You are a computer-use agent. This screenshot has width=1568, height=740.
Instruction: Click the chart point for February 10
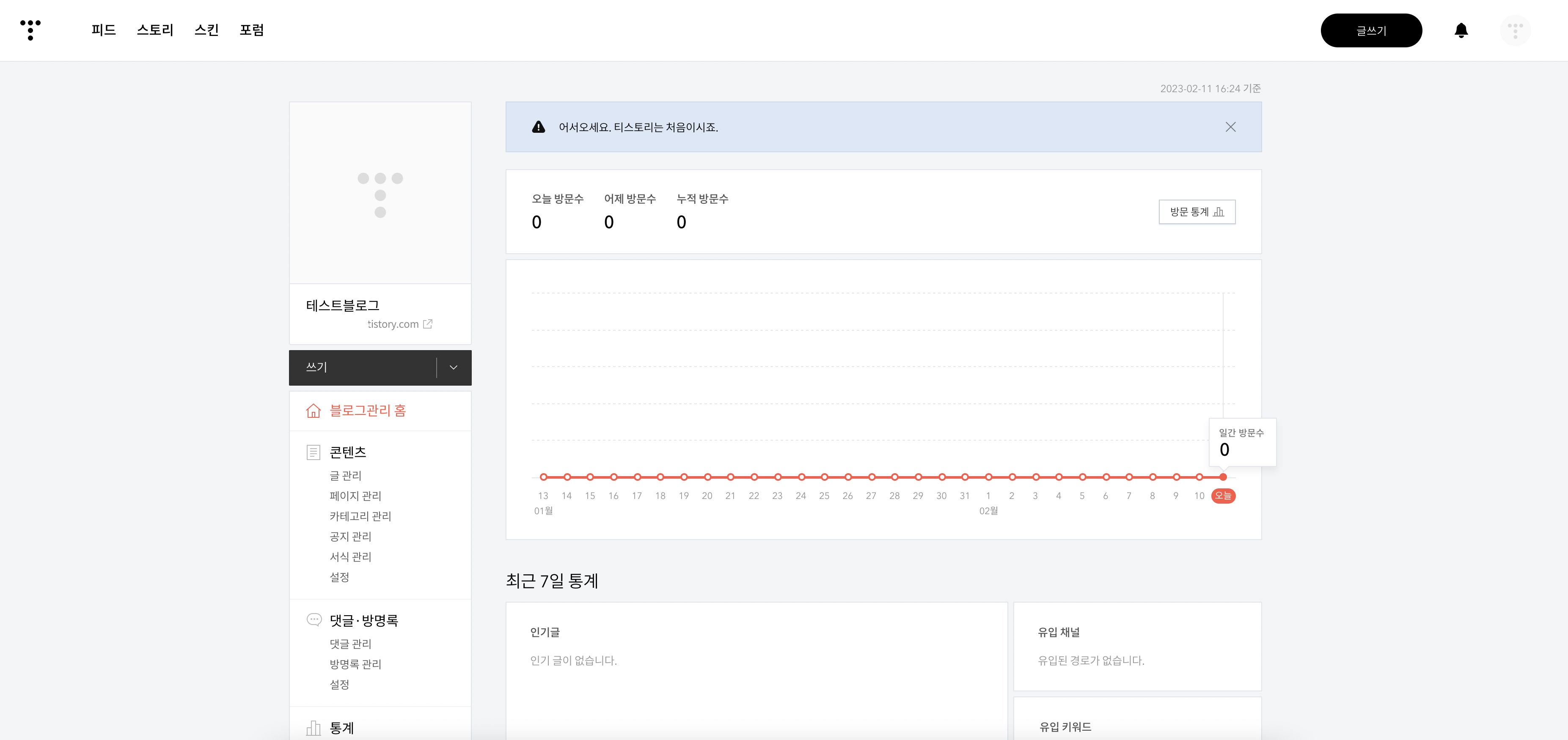[x=1199, y=477]
